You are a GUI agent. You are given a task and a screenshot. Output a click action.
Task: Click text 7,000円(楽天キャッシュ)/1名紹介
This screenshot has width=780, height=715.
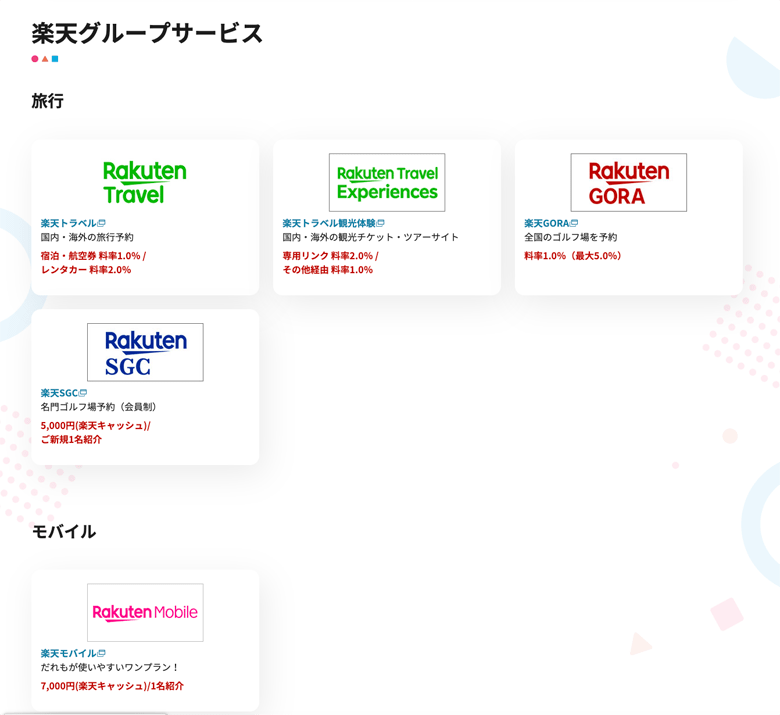click(x=112, y=686)
